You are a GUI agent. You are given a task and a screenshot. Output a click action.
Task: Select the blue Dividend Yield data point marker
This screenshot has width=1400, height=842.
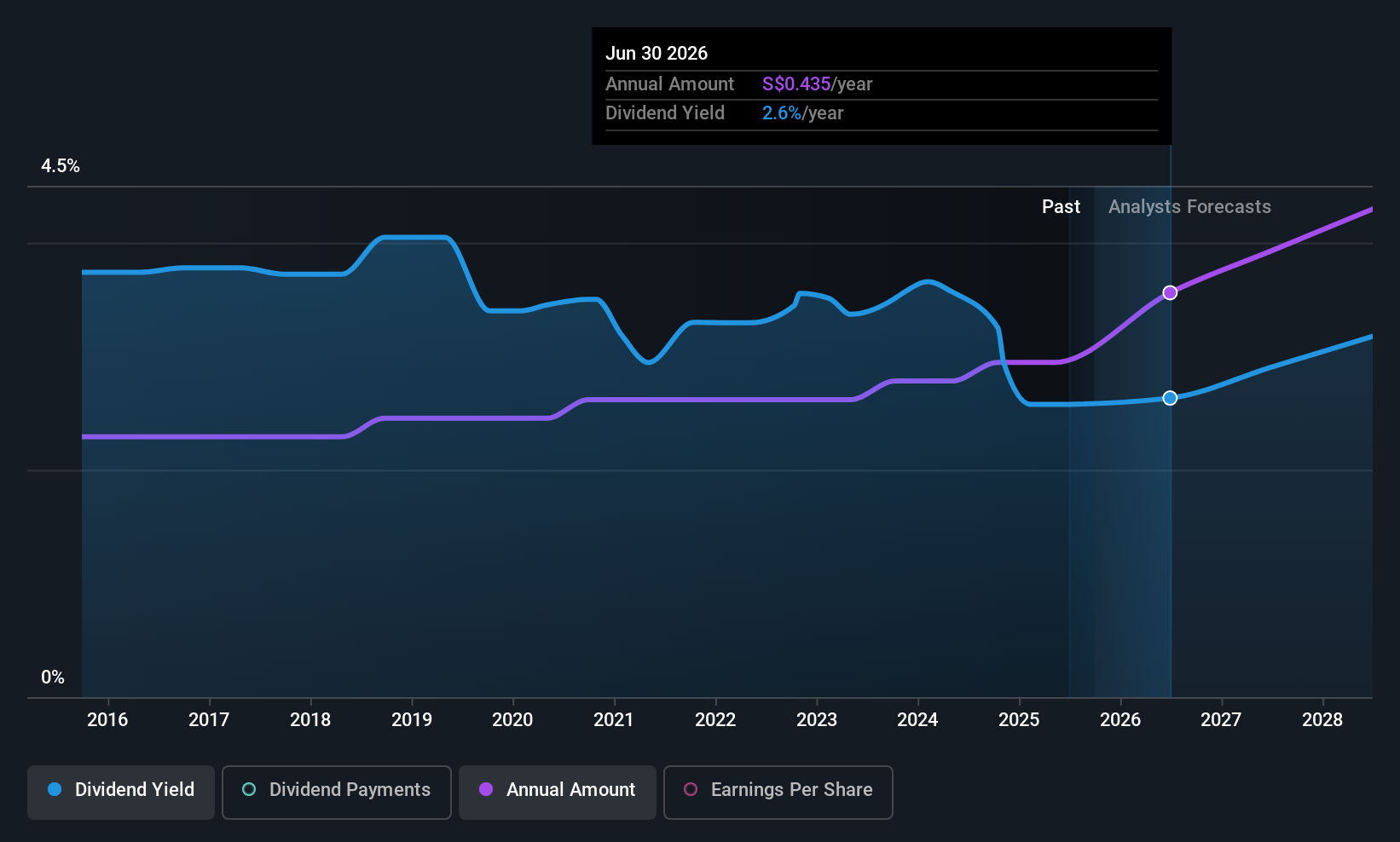coord(1170,398)
